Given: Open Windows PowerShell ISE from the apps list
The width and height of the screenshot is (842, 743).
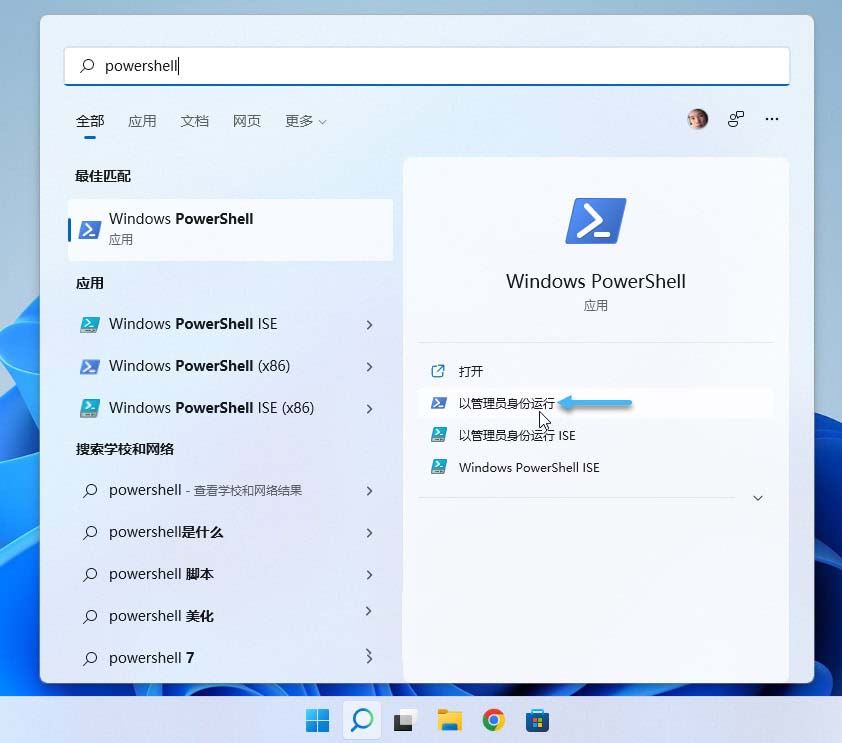Looking at the screenshot, I should pos(193,324).
